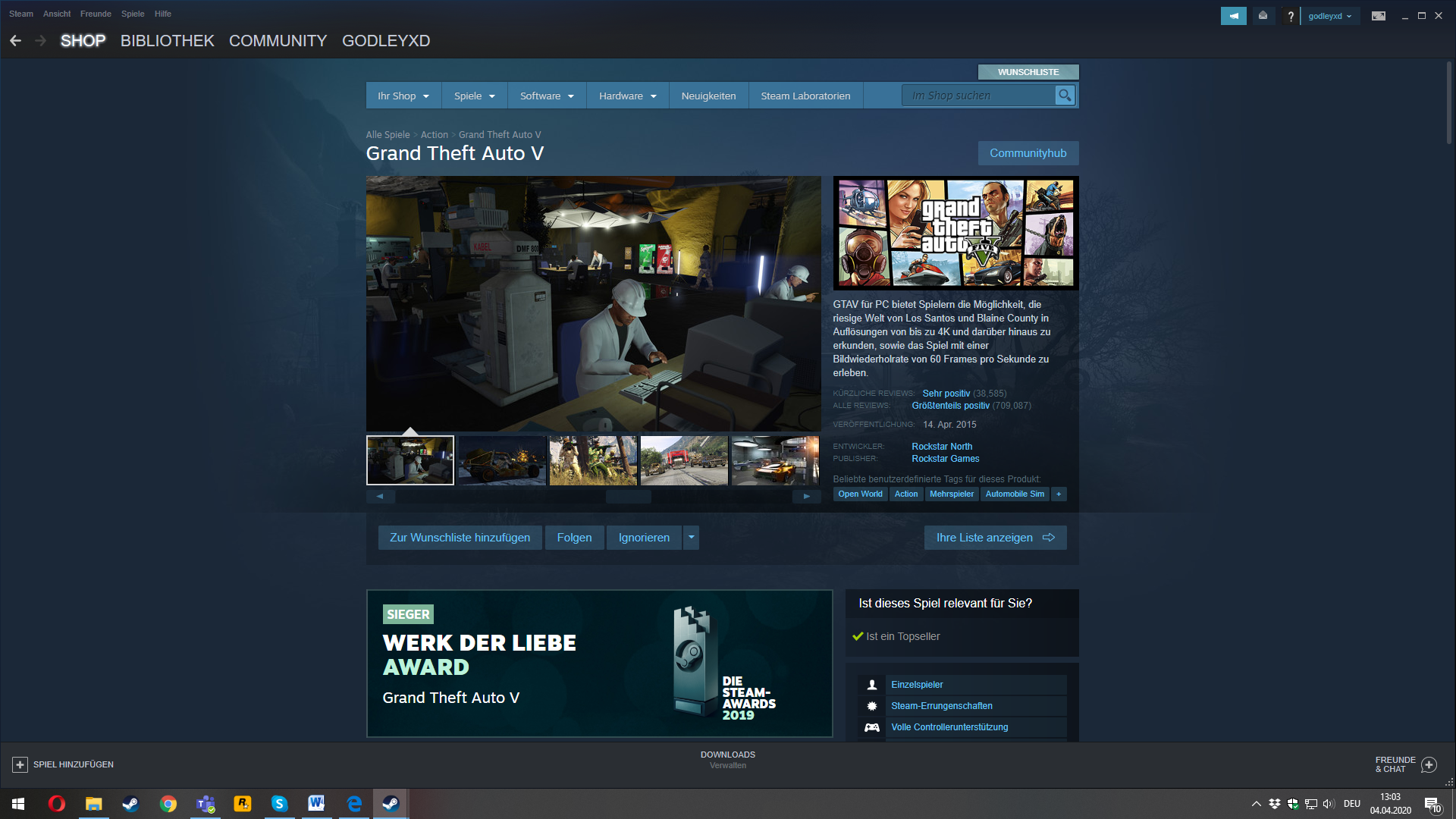
Task: Click the plus icon to add a game
Action: 20,764
